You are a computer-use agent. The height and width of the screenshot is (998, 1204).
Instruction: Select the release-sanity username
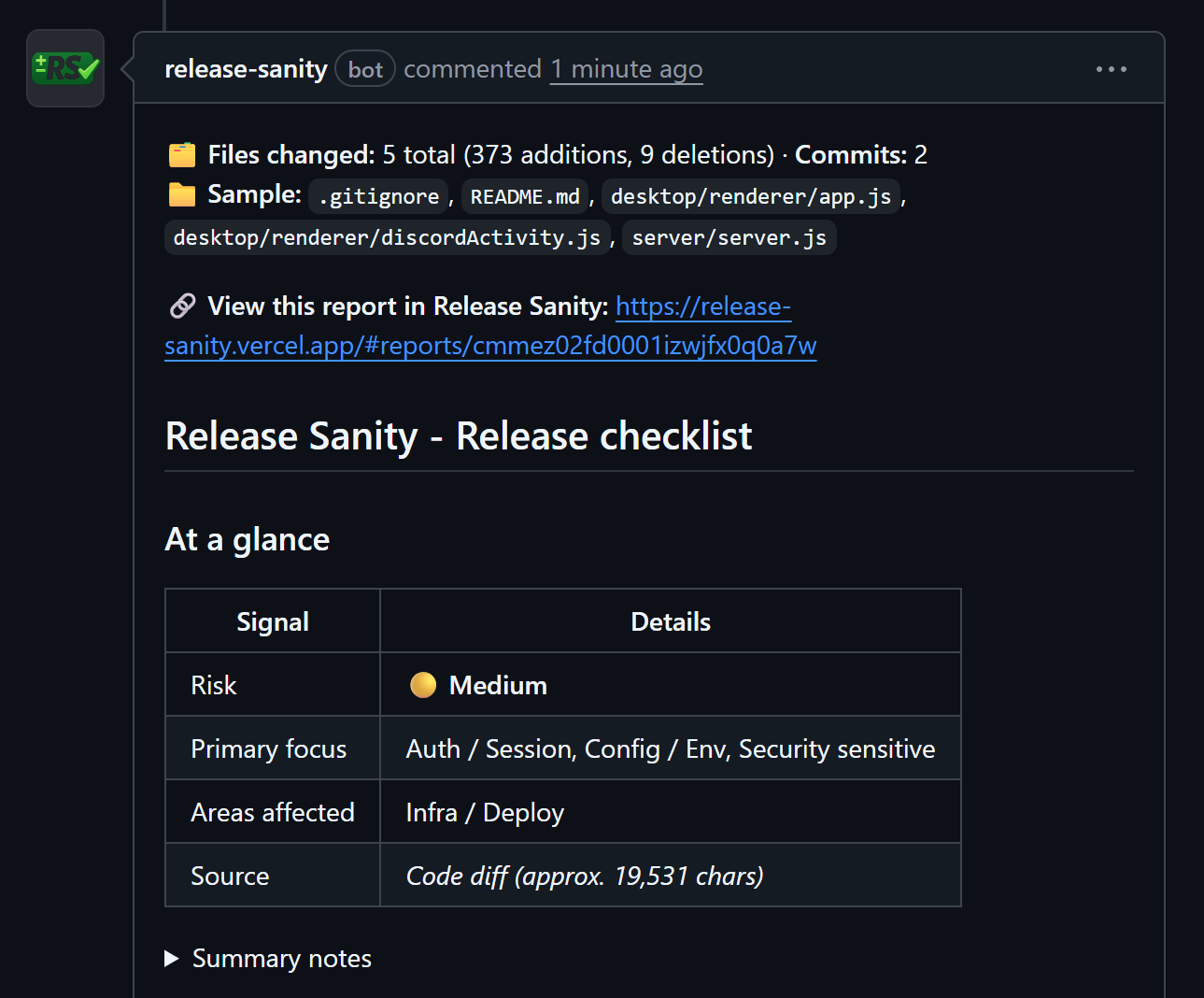pos(246,68)
